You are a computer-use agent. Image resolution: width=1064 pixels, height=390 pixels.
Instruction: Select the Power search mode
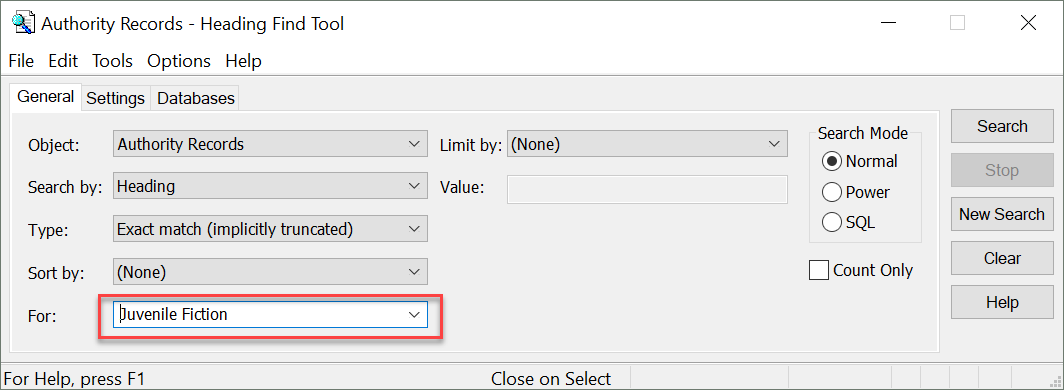tap(832, 193)
